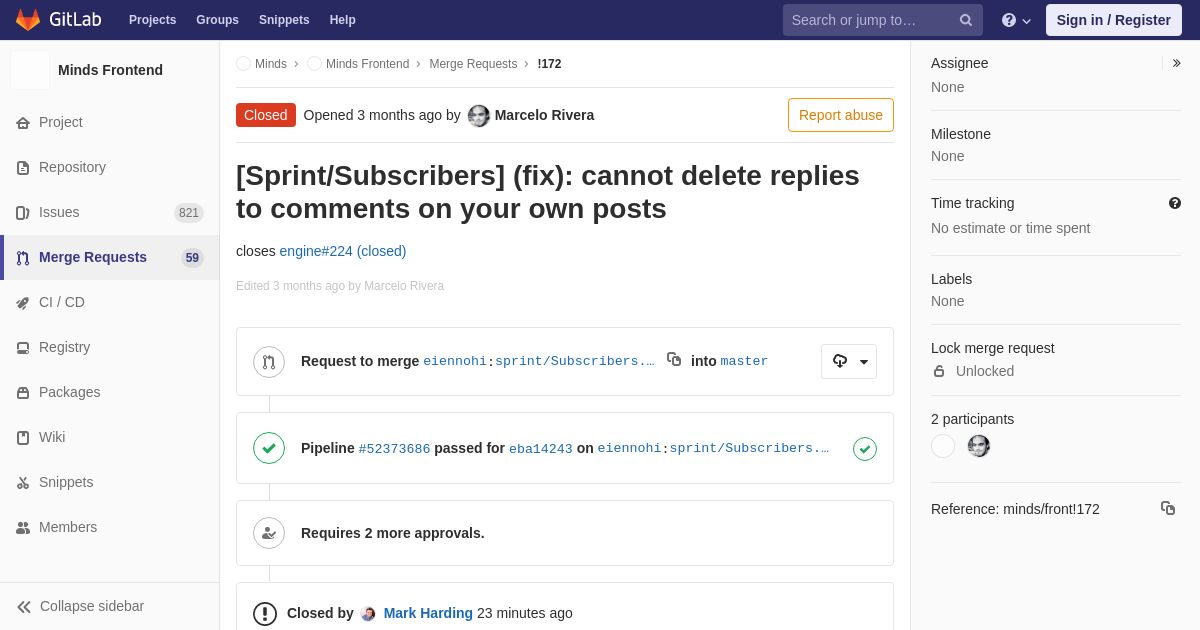
Task: Click the Packages icon in sidebar
Action: tap(23, 393)
